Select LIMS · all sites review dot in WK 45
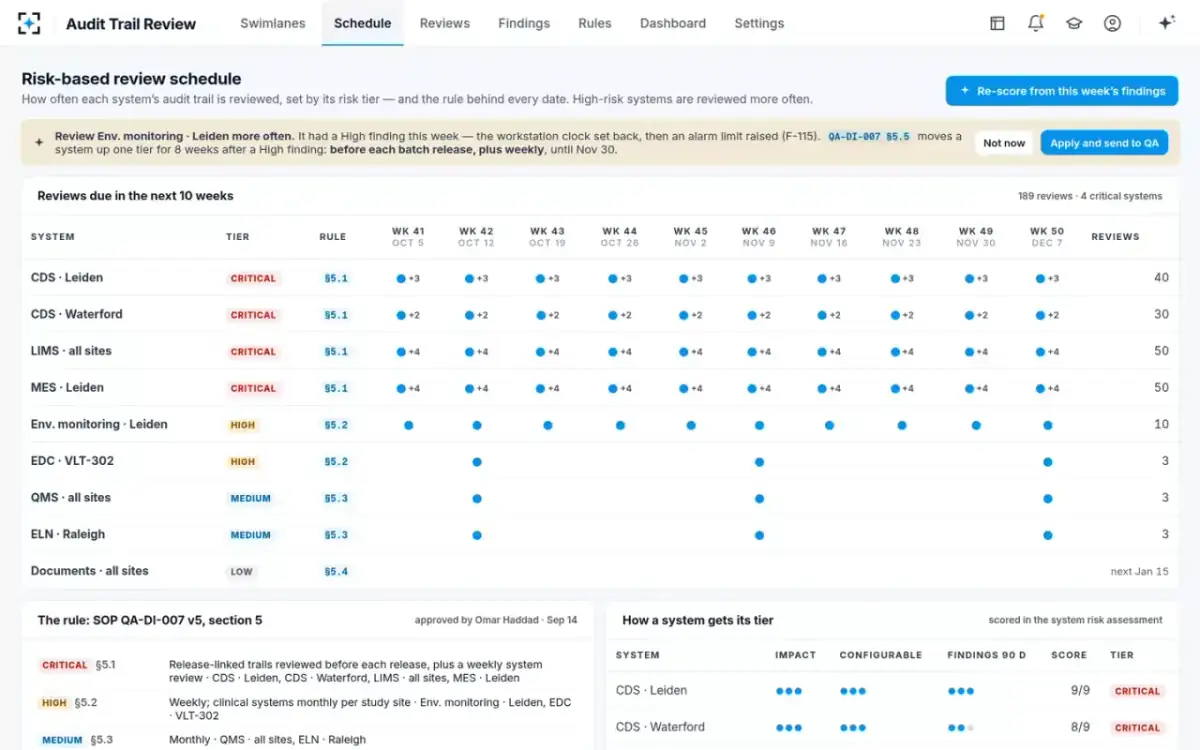 tap(684, 352)
